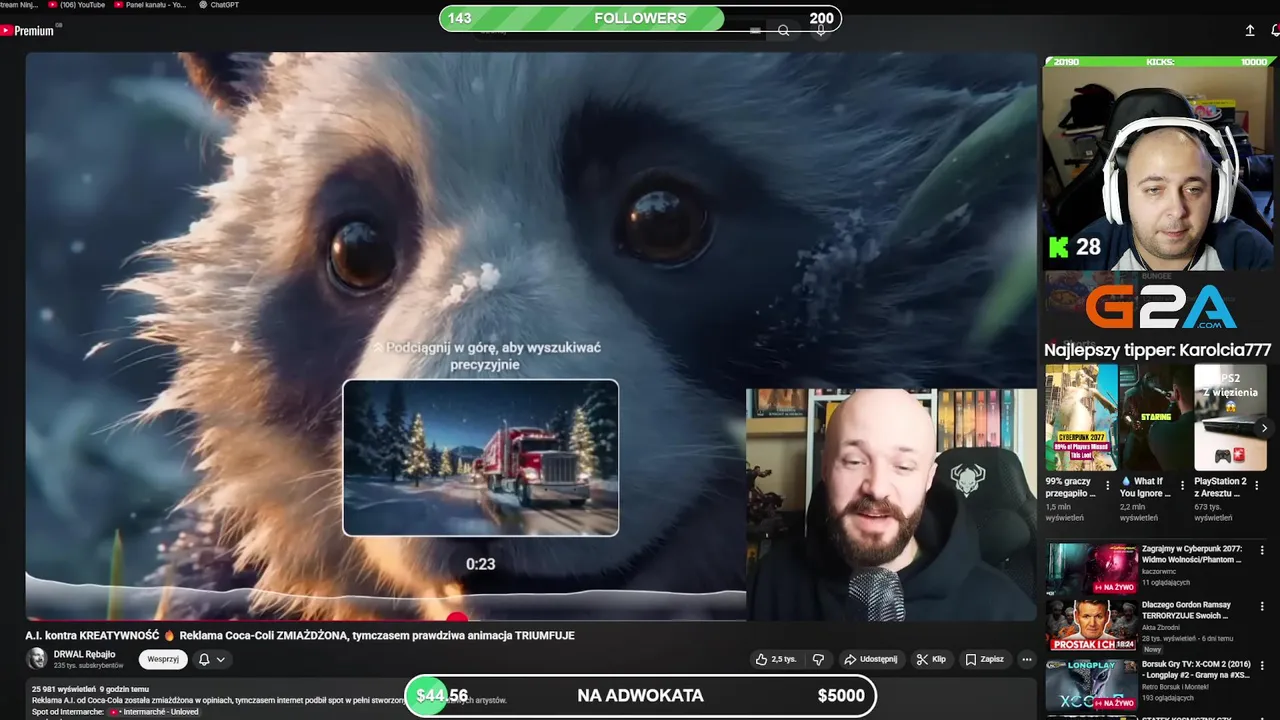Open options menu for Borsuk Gry TV video
Image resolution: width=1280 pixels, height=720 pixels.
(x=1262, y=664)
